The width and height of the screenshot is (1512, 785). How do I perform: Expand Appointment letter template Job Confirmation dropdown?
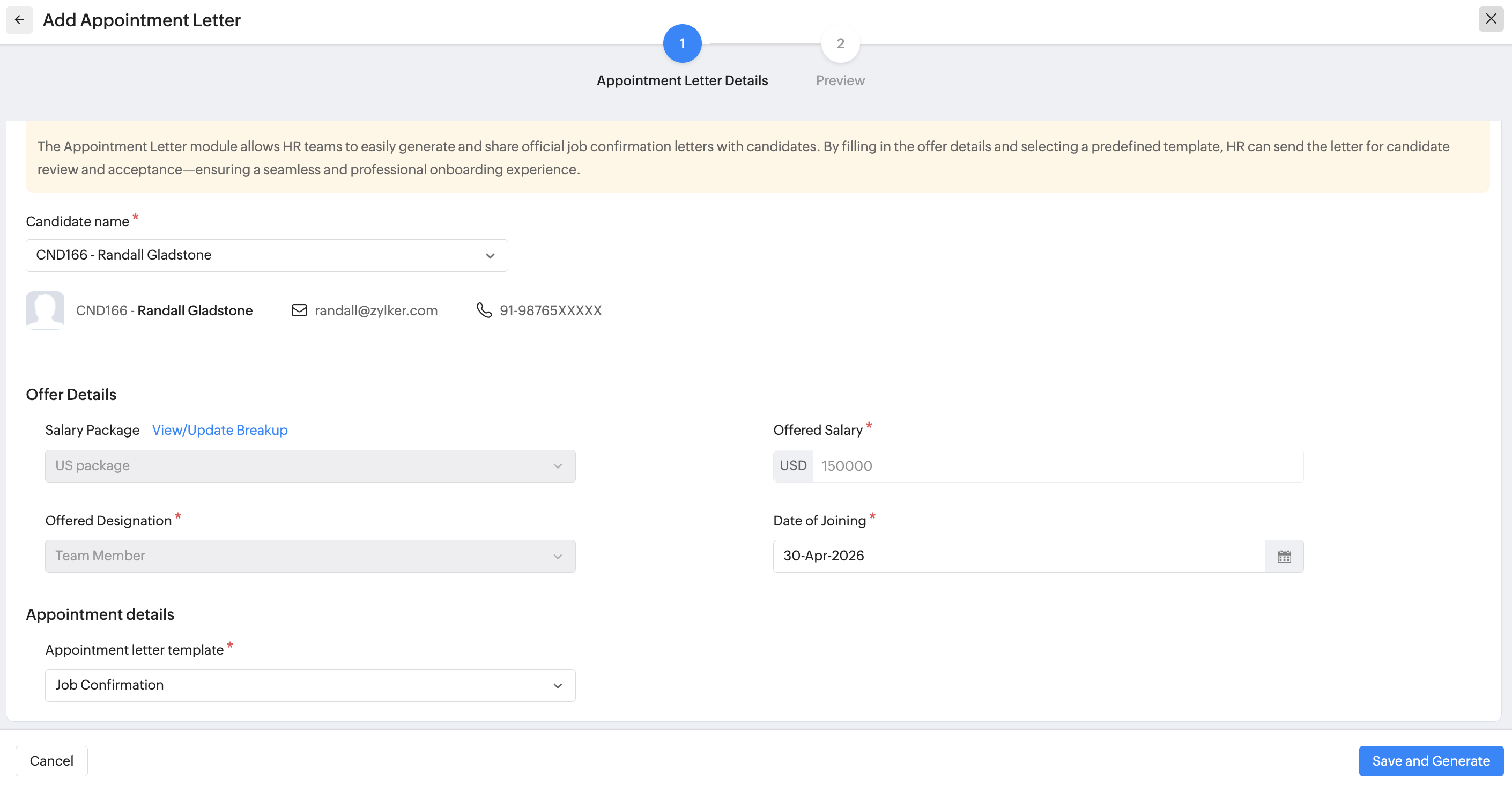pos(310,685)
